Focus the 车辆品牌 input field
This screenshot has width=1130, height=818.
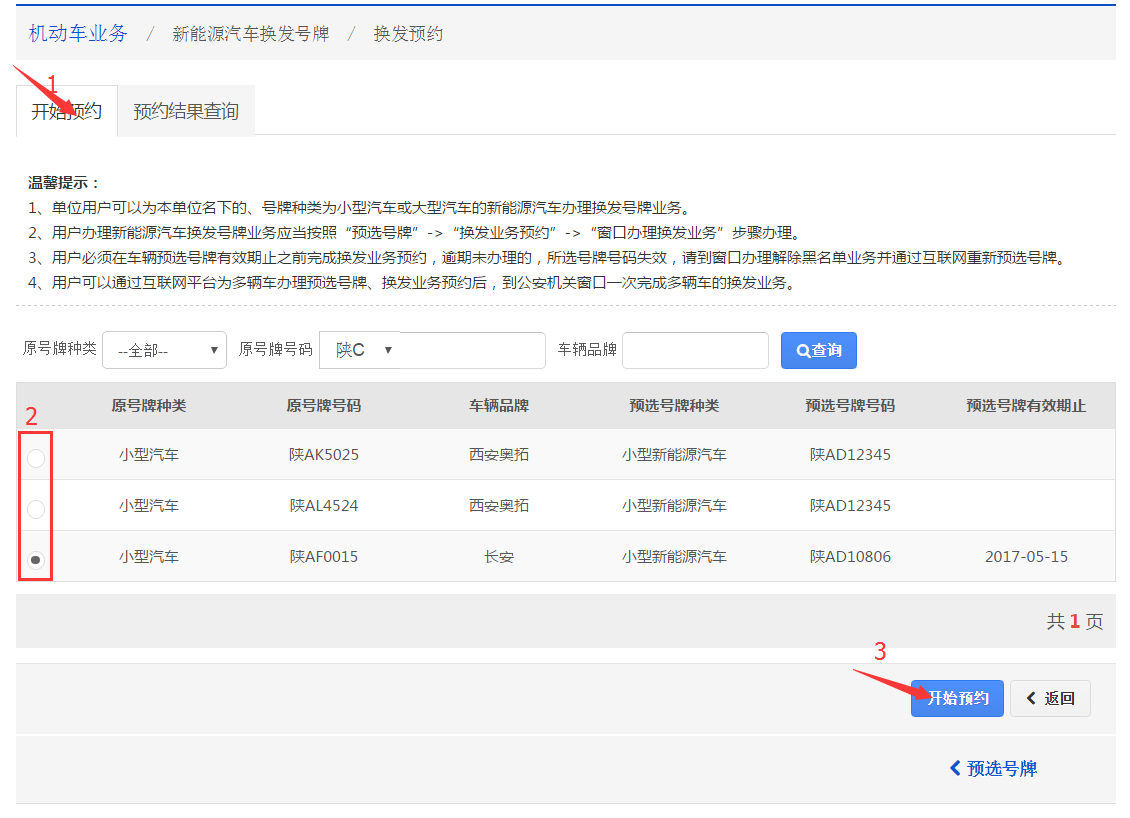[695, 350]
